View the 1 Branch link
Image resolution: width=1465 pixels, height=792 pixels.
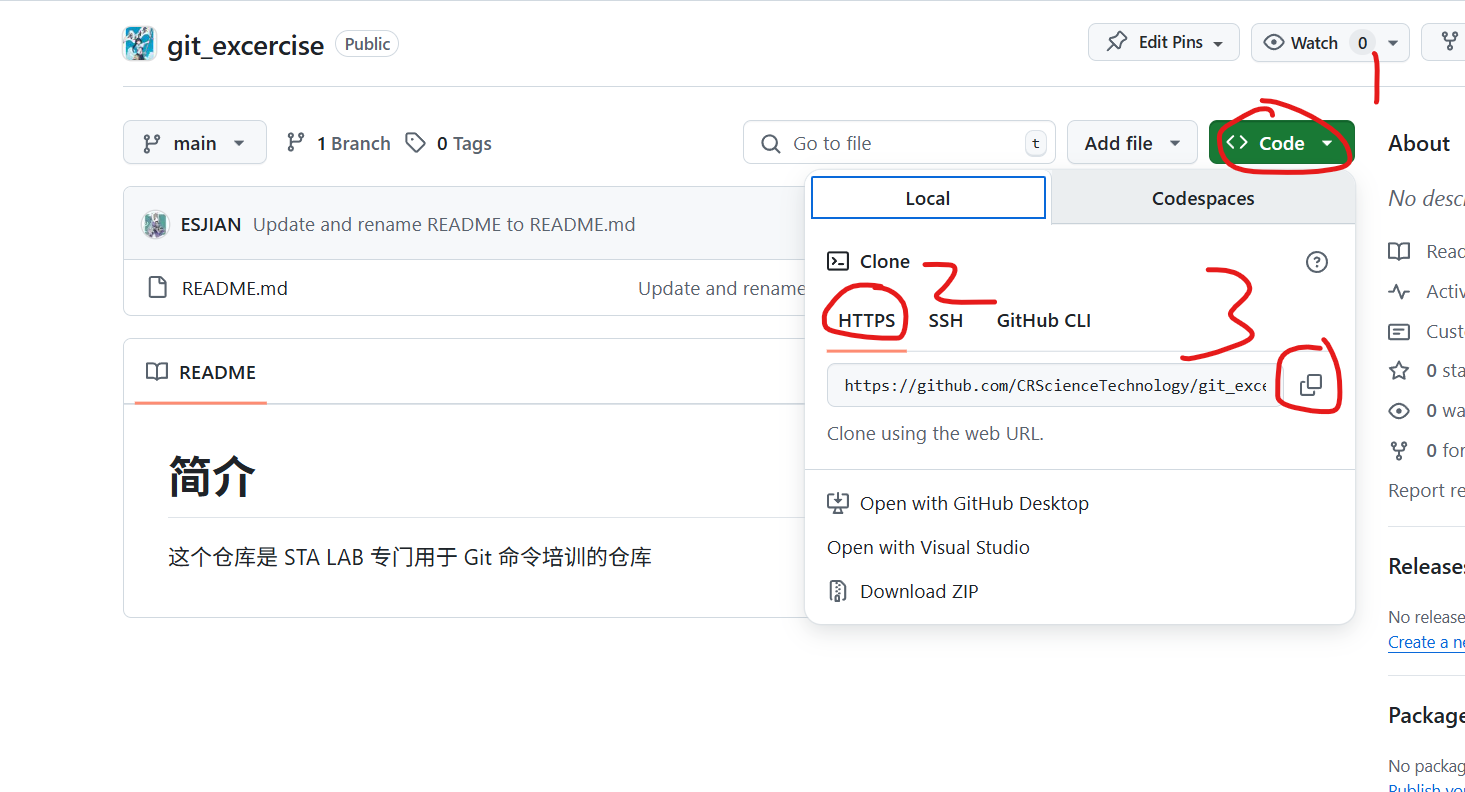(x=338, y=143)
